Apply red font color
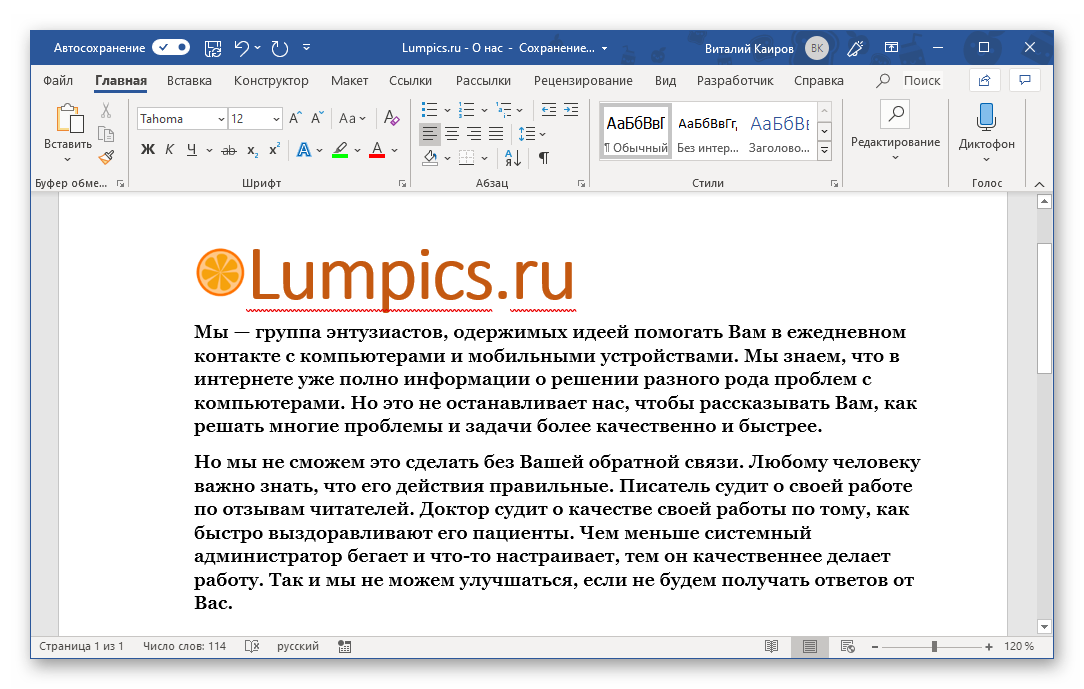1084x689 pixels. coord(377,150)
